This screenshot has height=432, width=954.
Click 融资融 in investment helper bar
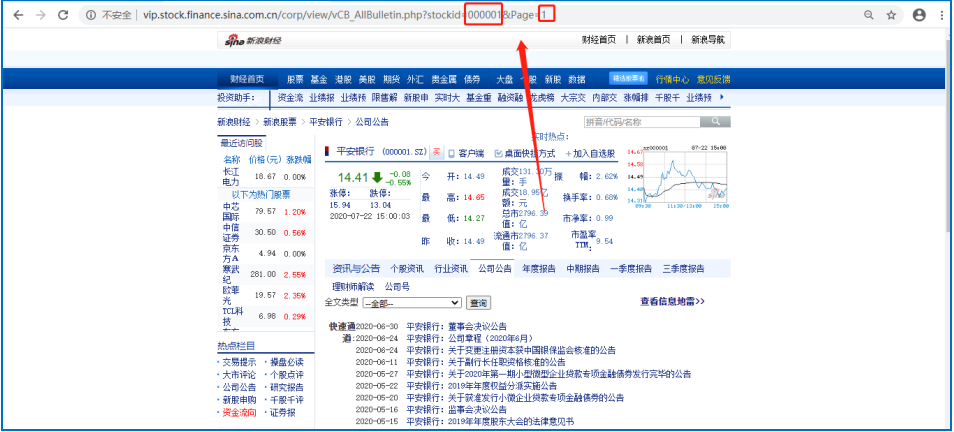point(510,97)
